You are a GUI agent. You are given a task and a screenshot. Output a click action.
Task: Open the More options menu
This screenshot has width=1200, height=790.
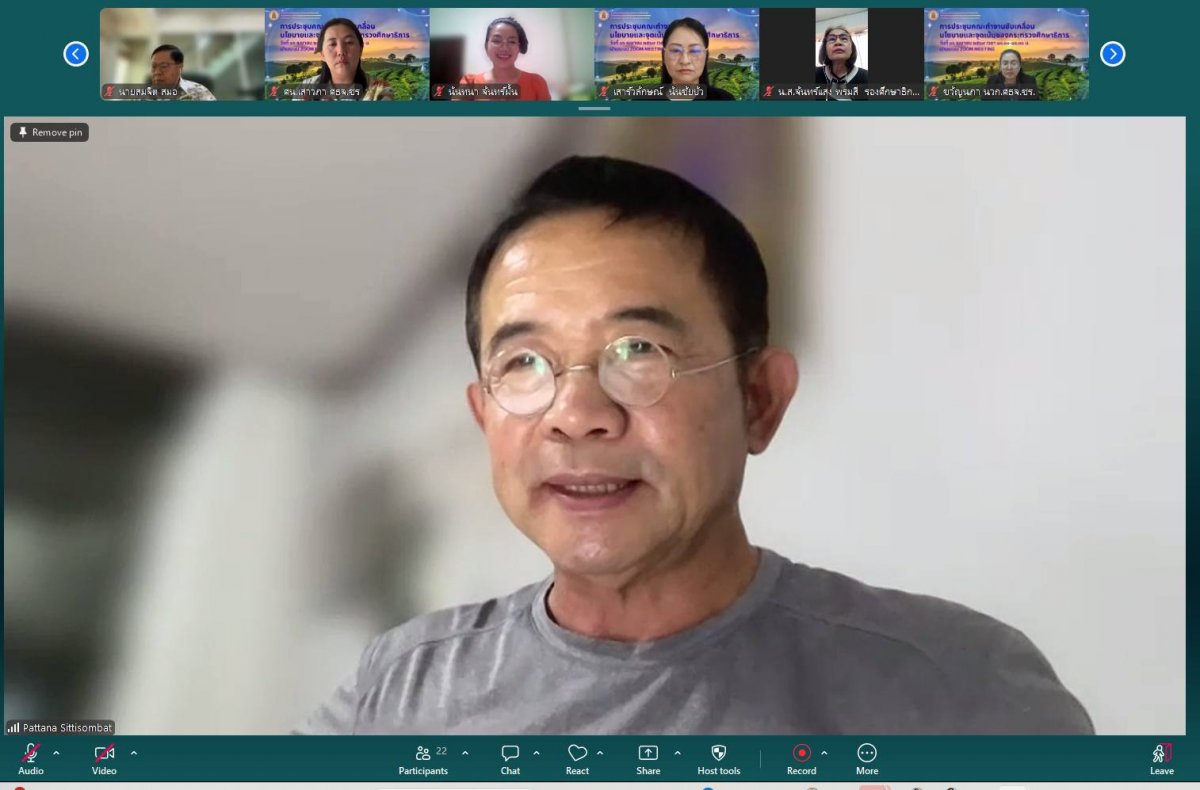(867, 755)
